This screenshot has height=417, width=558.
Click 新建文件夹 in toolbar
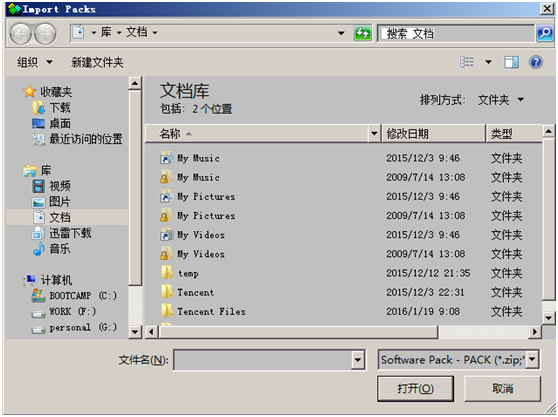click(x=97, y=63)
